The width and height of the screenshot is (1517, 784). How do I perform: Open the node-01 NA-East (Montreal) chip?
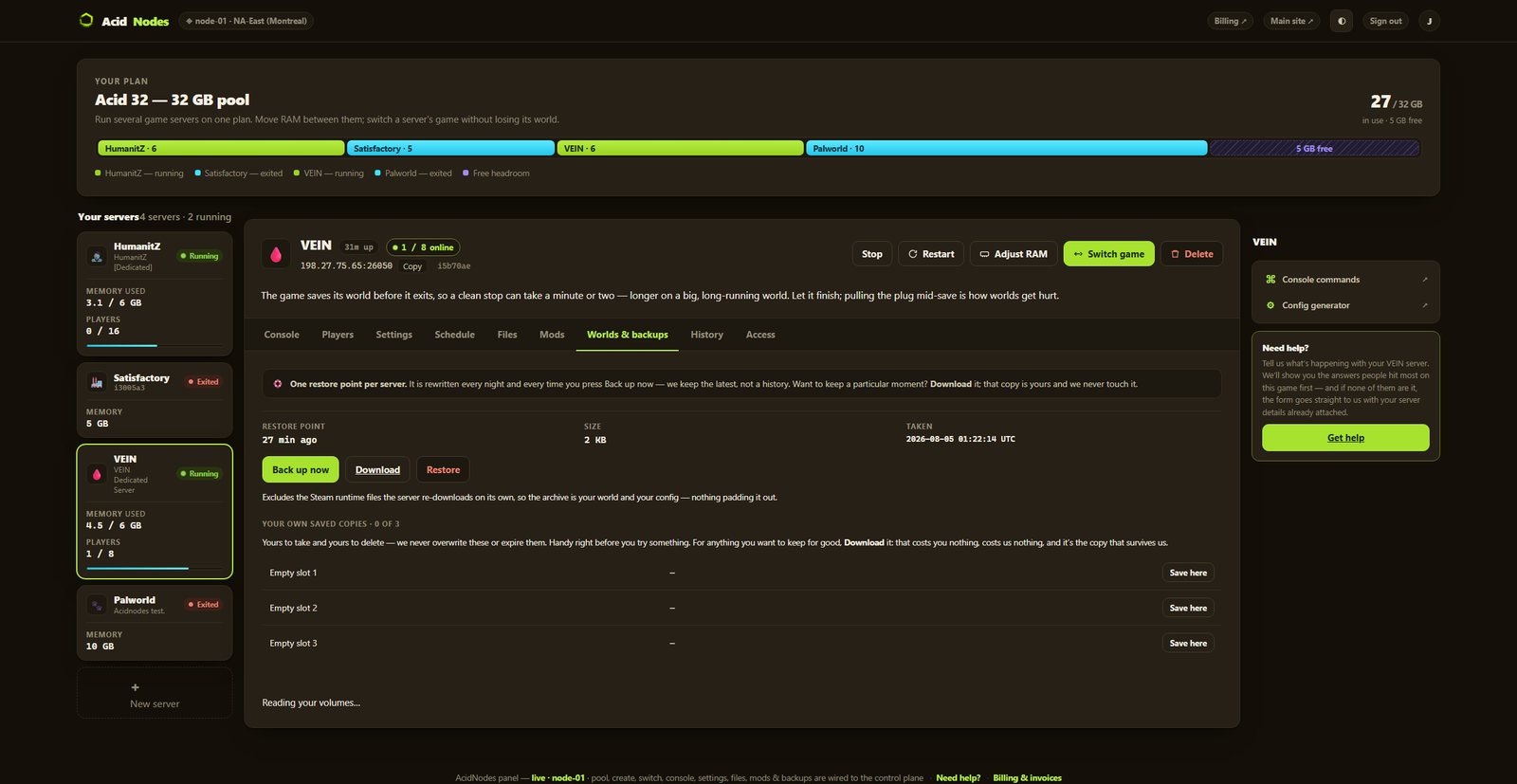(x=247, y=21)
